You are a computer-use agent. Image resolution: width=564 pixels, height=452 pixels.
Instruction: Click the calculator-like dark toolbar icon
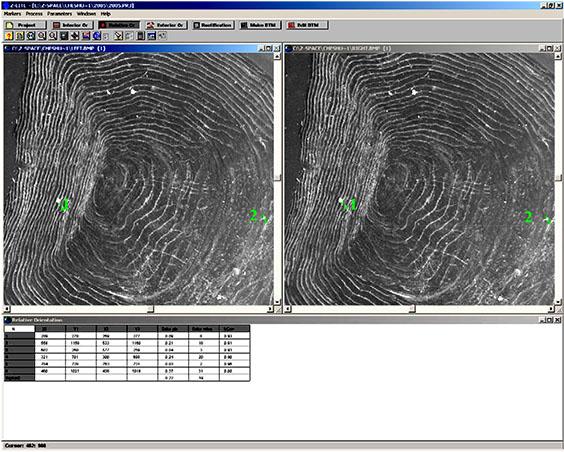(141, 36)
